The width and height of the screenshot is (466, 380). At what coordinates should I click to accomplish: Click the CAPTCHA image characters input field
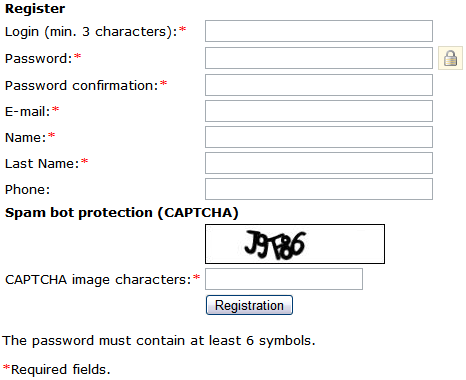click(x=284, y=279)
